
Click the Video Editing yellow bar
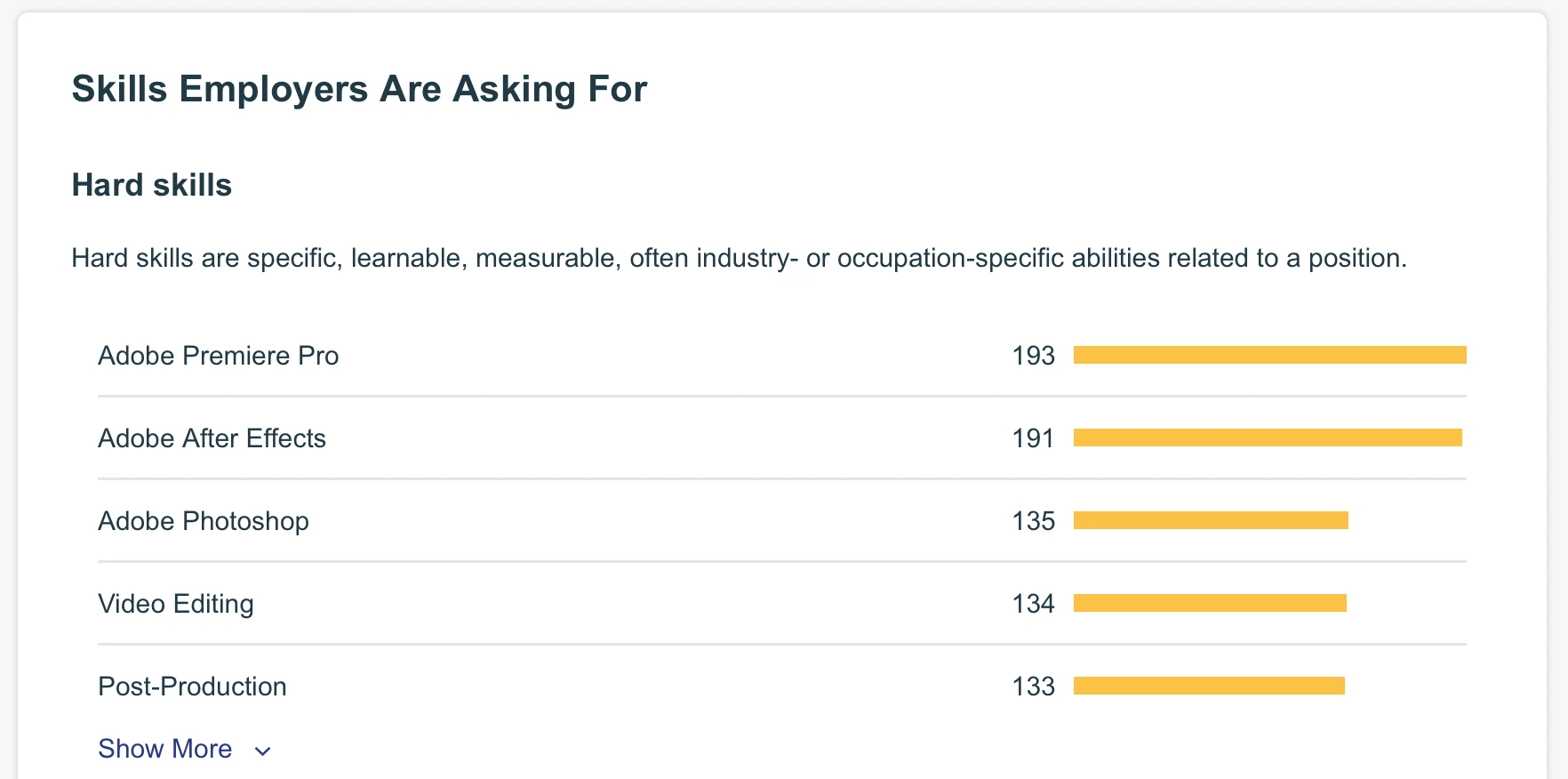coord(1210,603)
